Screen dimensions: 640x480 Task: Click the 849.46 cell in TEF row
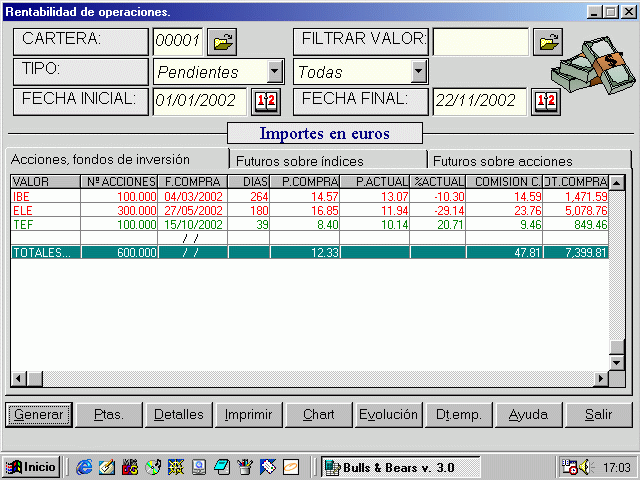point(576,224)
